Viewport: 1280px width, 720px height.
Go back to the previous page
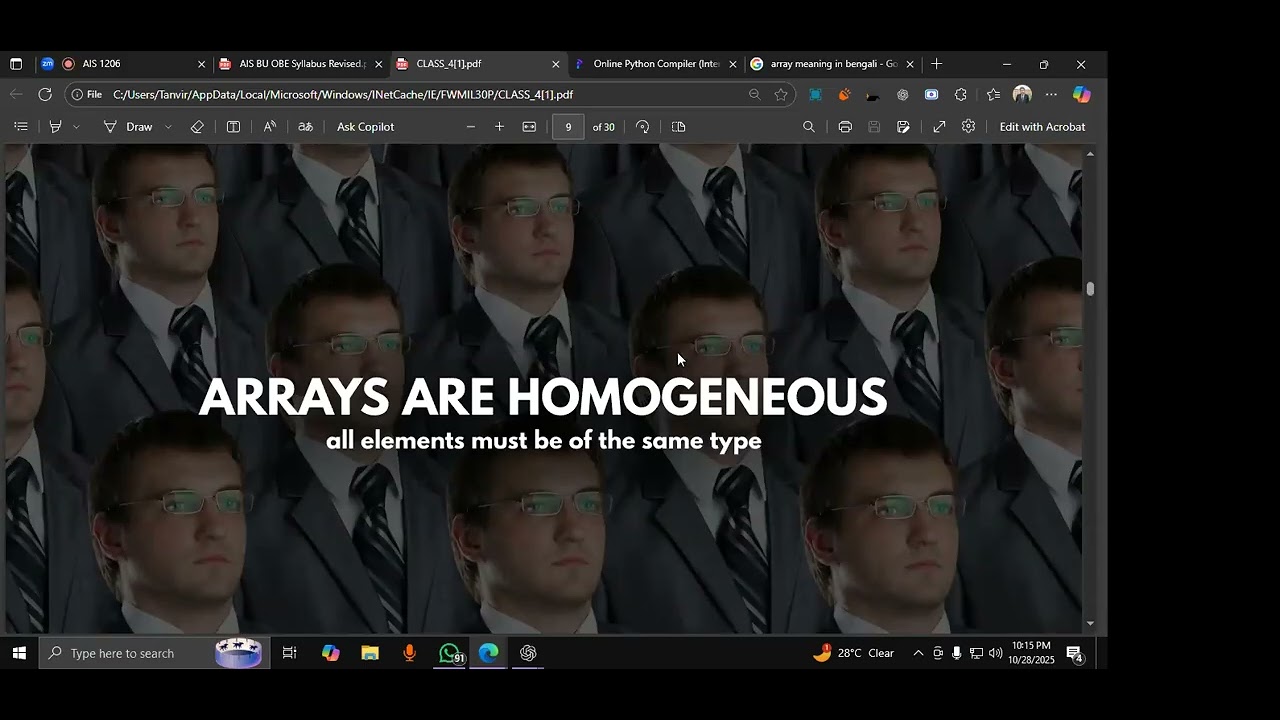tap(16, 94)
